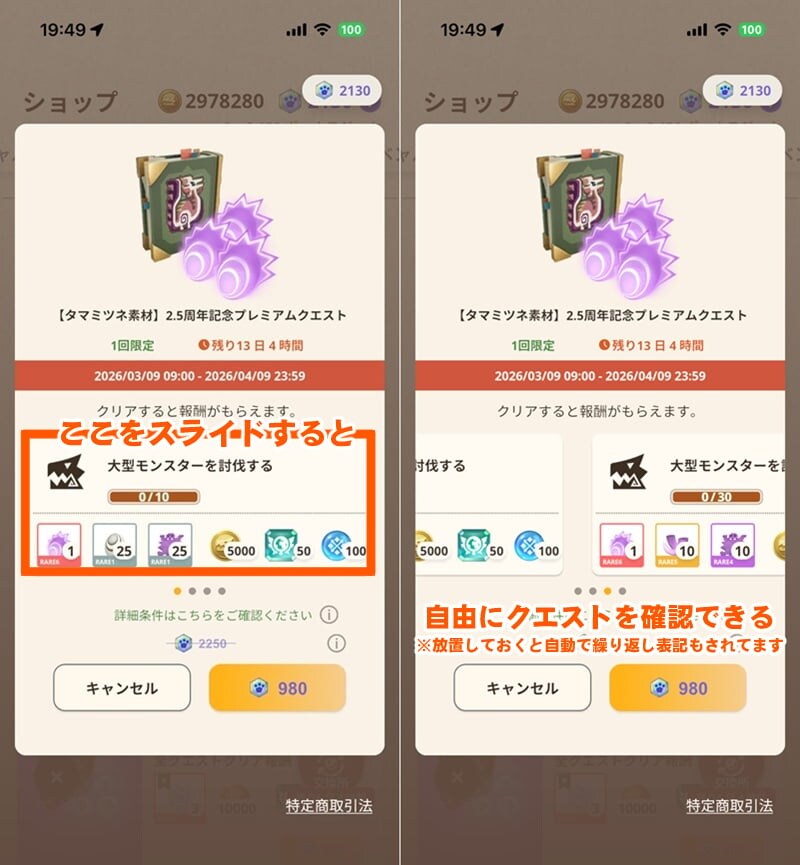
Task: Open 特定商取引法 link on the right screen
Action: 729,806
